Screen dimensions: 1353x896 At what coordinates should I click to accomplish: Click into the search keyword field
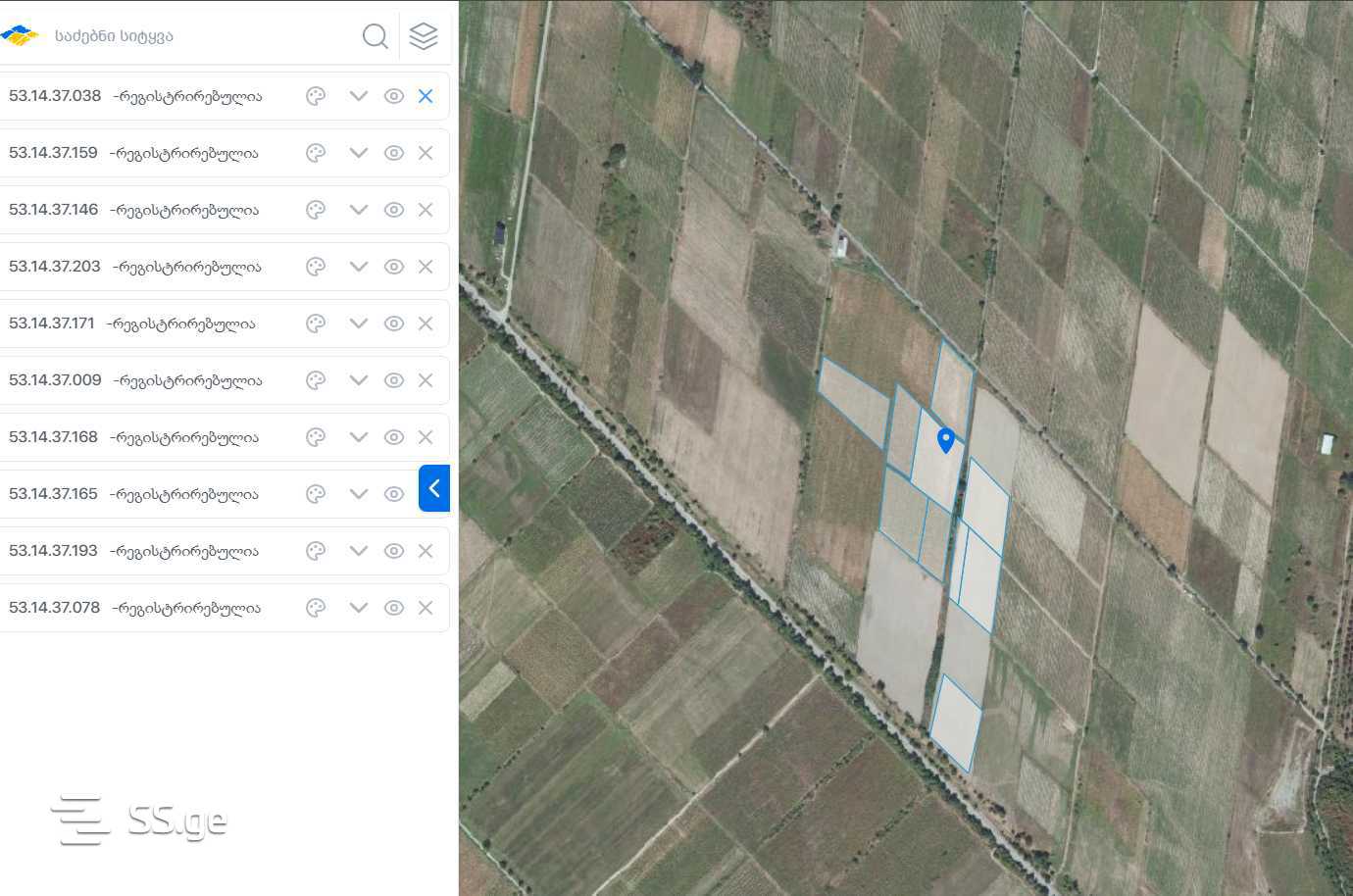[196, 36]
